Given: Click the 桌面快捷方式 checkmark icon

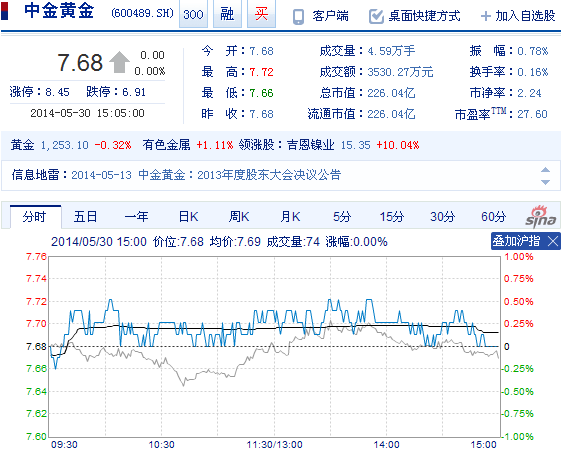Looking at the screenshot, I should (x=376, y=16).
